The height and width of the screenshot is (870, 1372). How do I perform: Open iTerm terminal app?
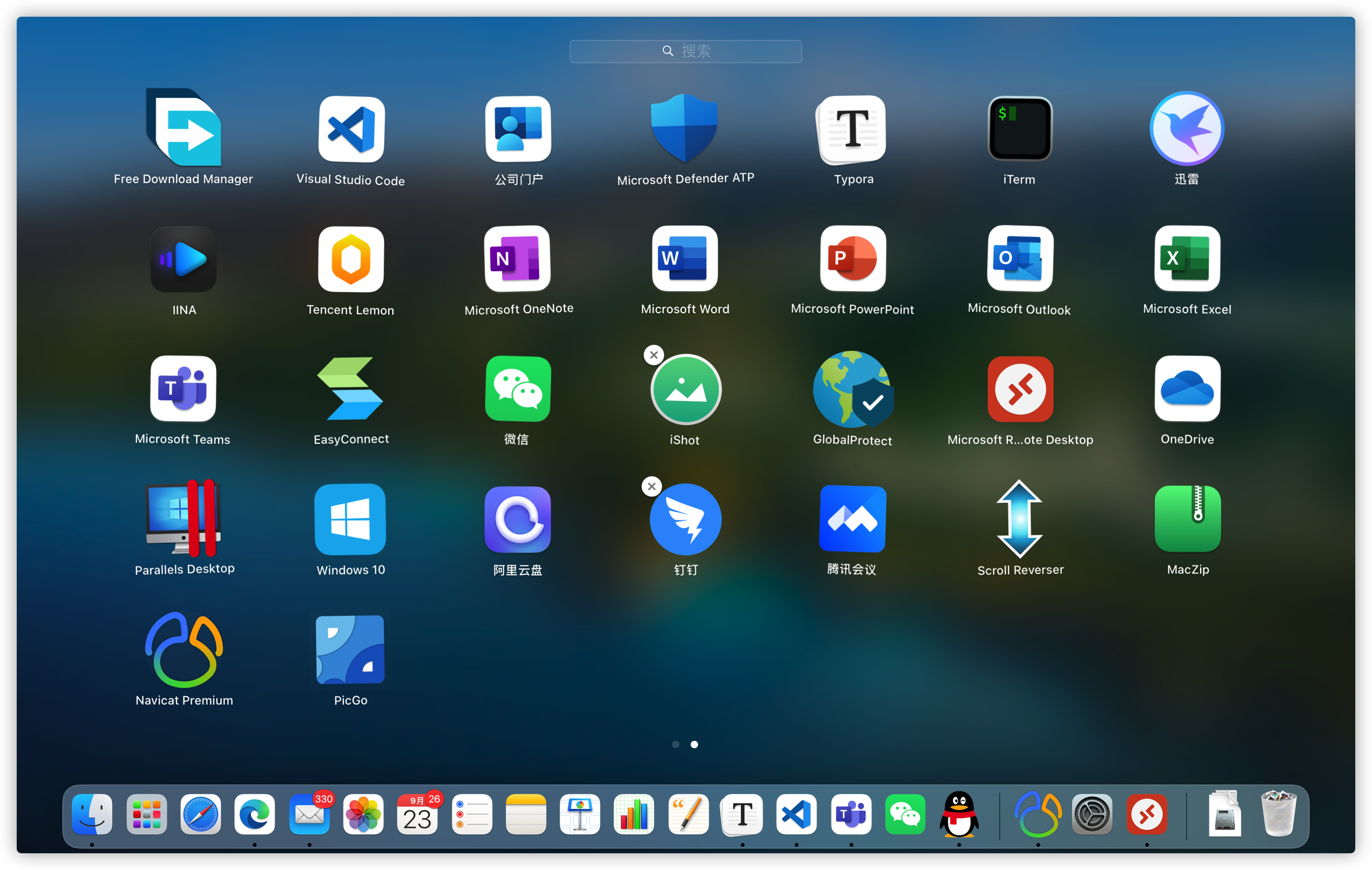tap(1019, 129)
